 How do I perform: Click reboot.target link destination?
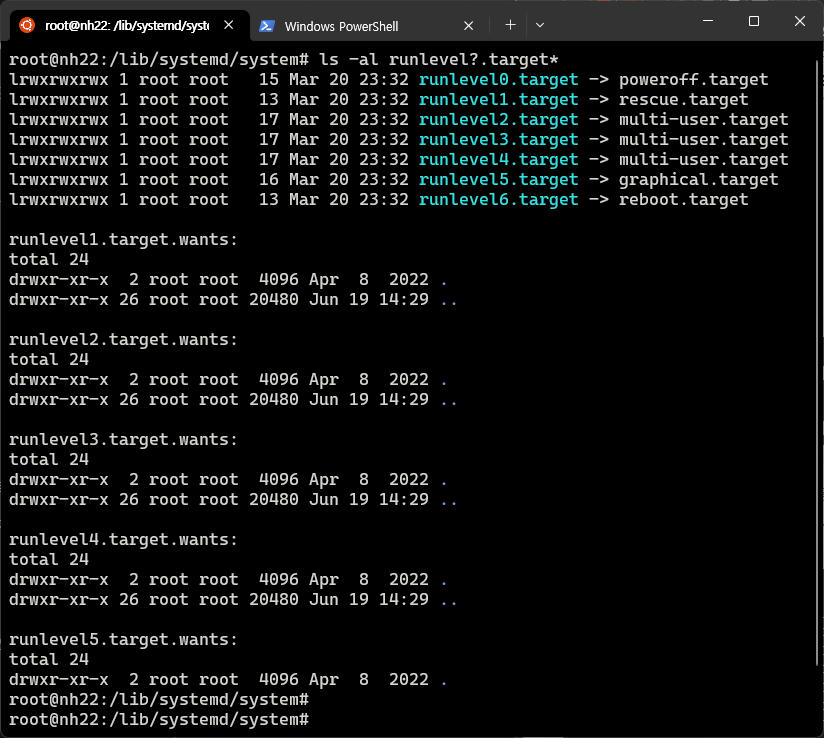683,199
